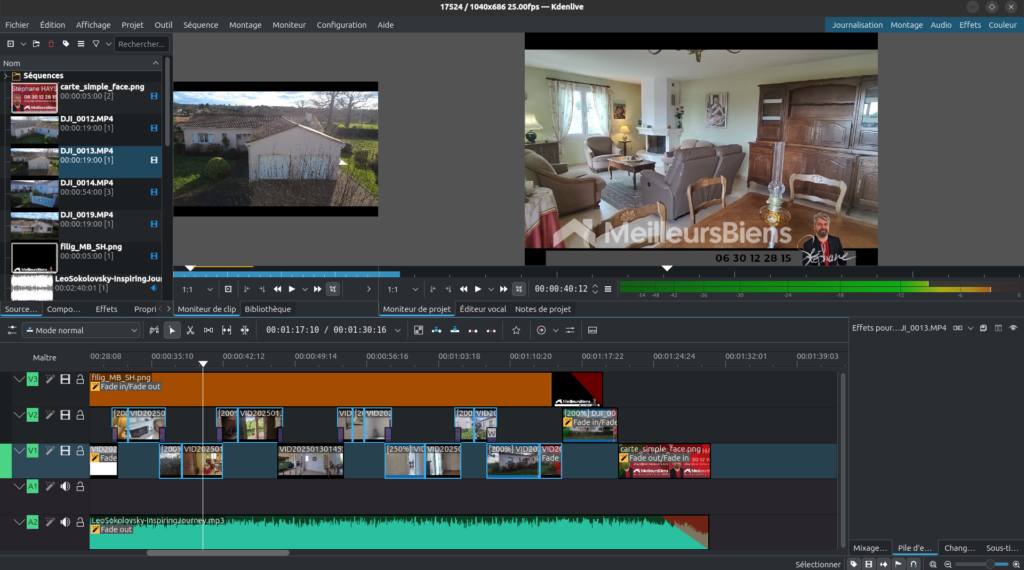Screen dimensions: 1024x570
Task: Click the favorite effects star icon
Action: (516, 330)
